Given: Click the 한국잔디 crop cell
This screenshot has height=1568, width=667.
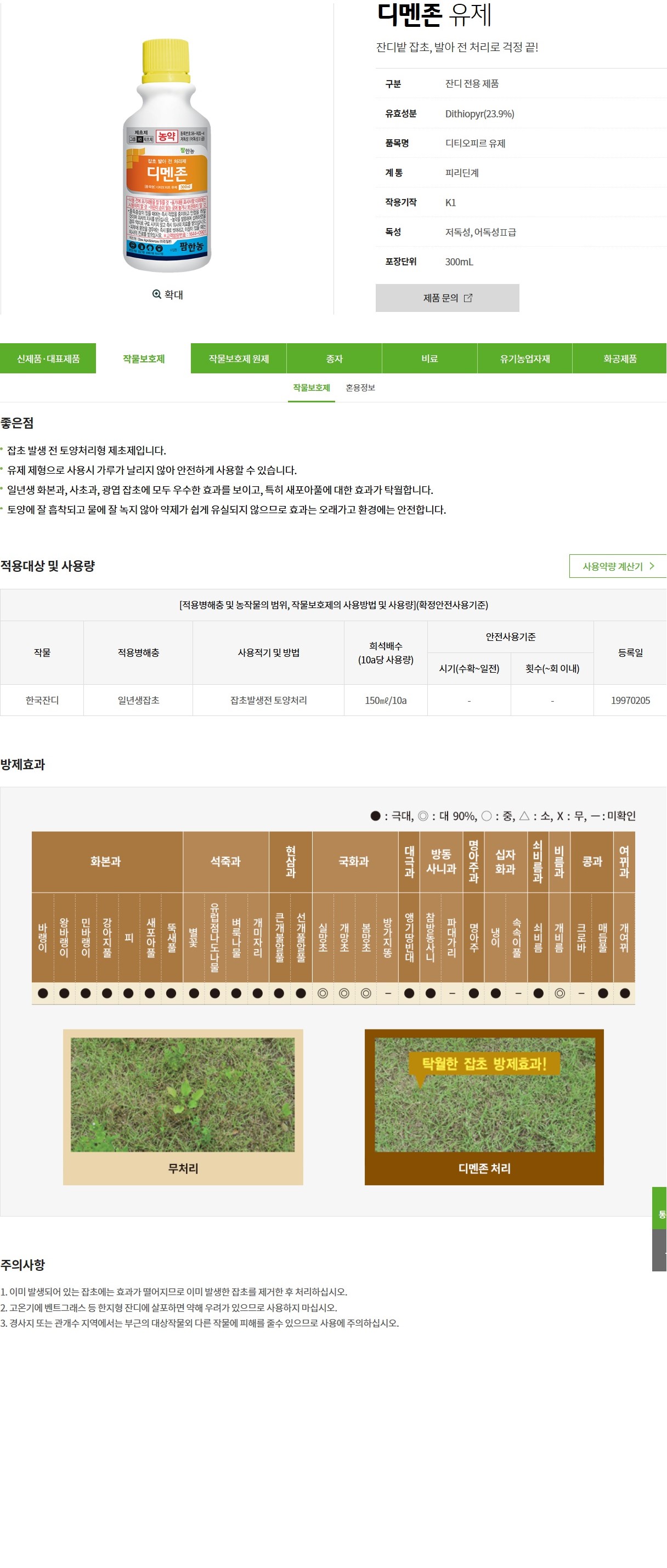Looking at the screenshot, I should [x=42, y=700].
